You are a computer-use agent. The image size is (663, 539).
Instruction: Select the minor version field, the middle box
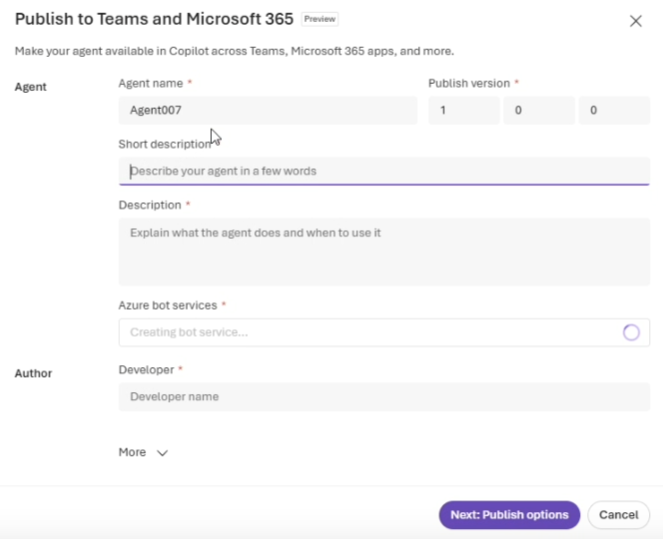[x=539, y=110]
